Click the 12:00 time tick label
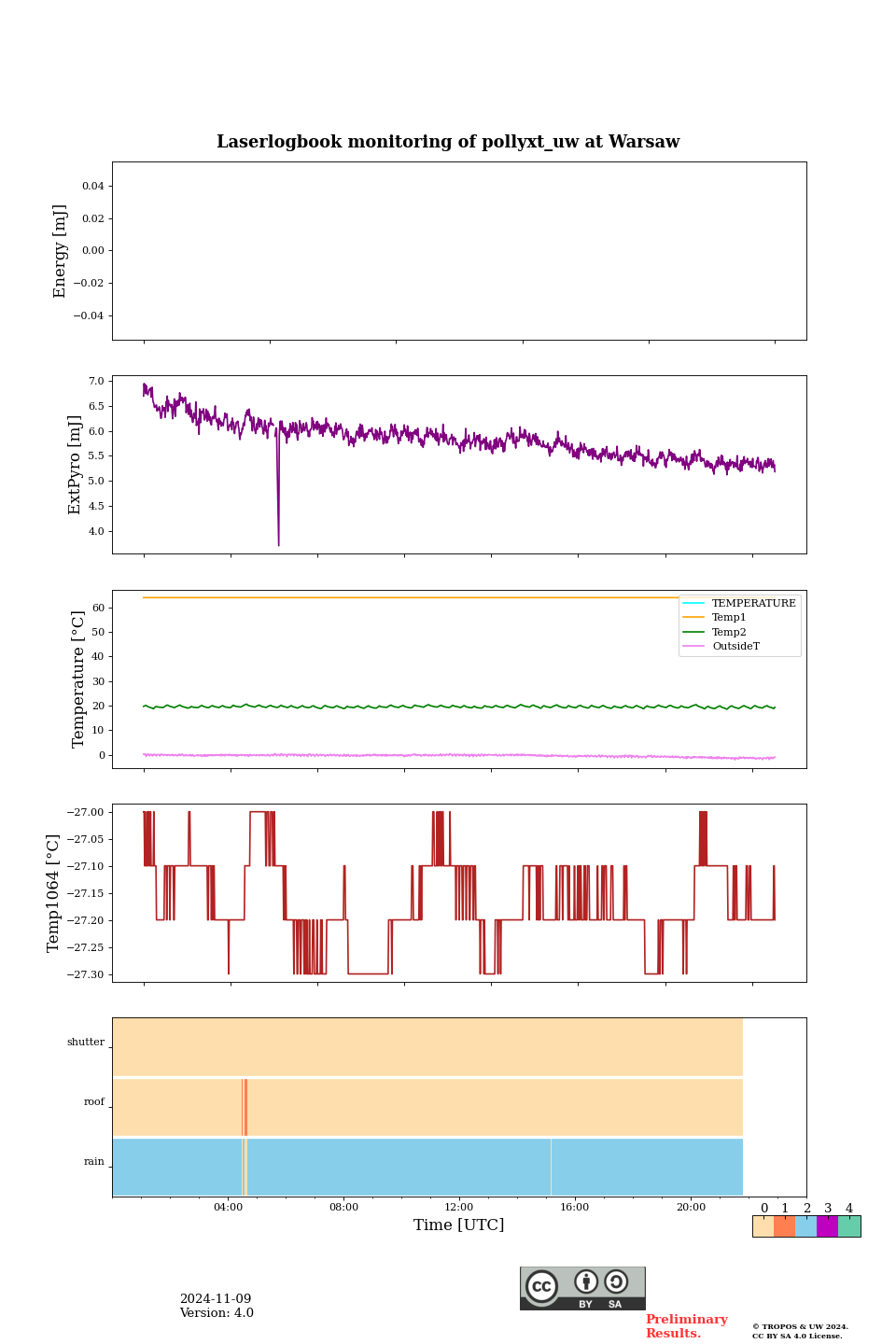Image resolution: width=896 pixels, height=1344 pixels. 459,1208
